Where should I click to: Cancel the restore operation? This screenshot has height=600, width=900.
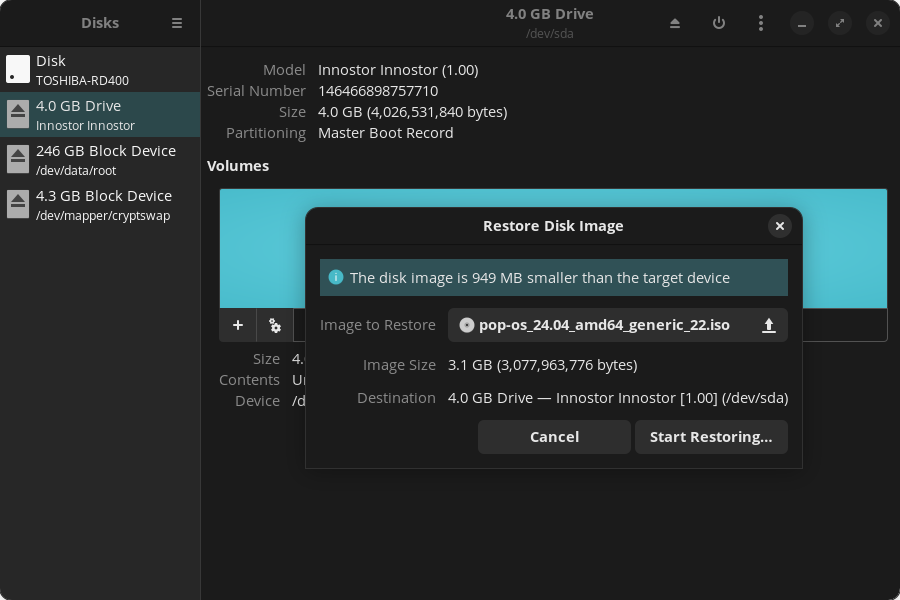554,437
